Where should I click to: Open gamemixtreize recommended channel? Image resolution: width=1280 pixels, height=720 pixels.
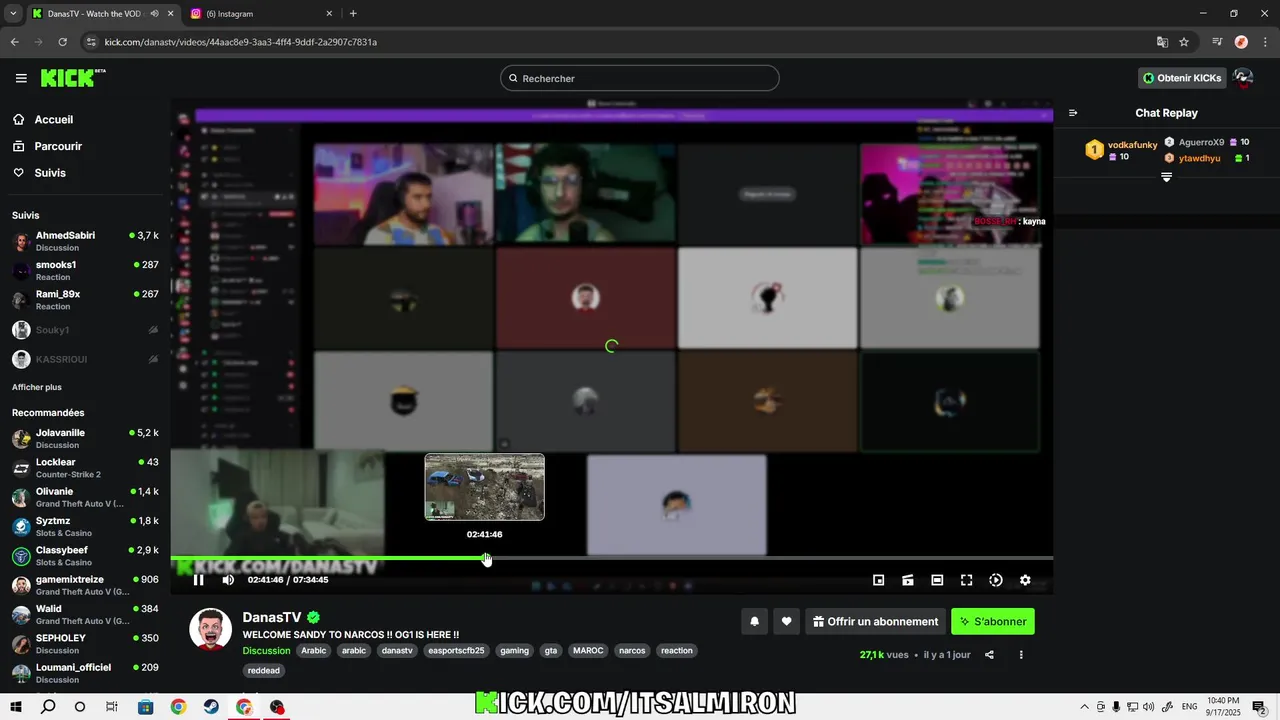tap(85, 585)
